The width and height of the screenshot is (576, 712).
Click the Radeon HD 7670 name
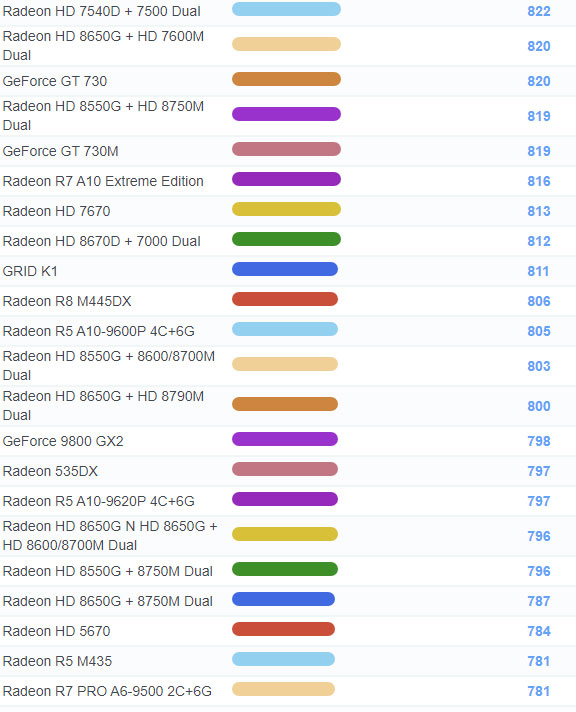click(x=56, y=211)
